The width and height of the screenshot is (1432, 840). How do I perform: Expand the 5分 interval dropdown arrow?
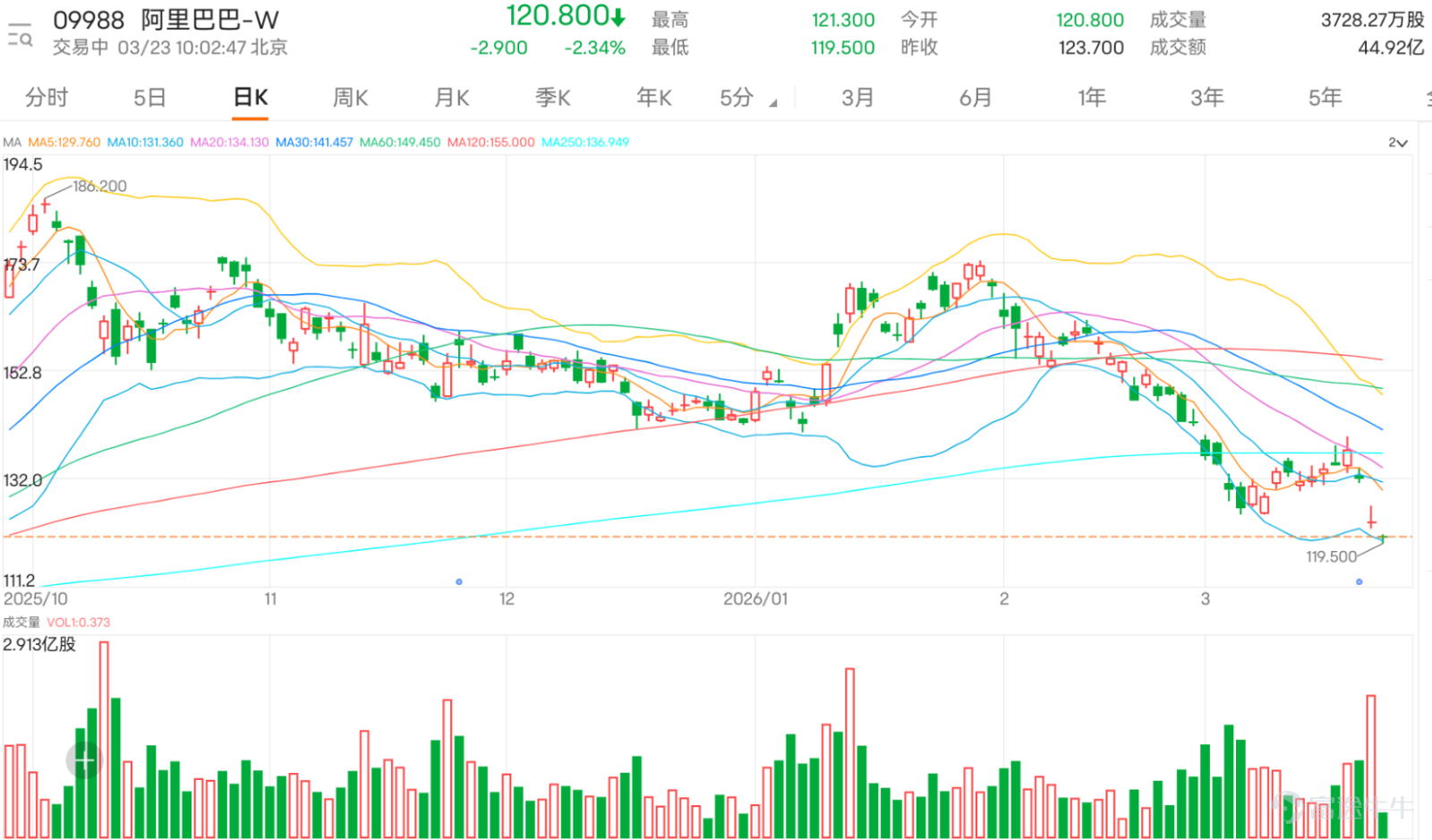773,103
